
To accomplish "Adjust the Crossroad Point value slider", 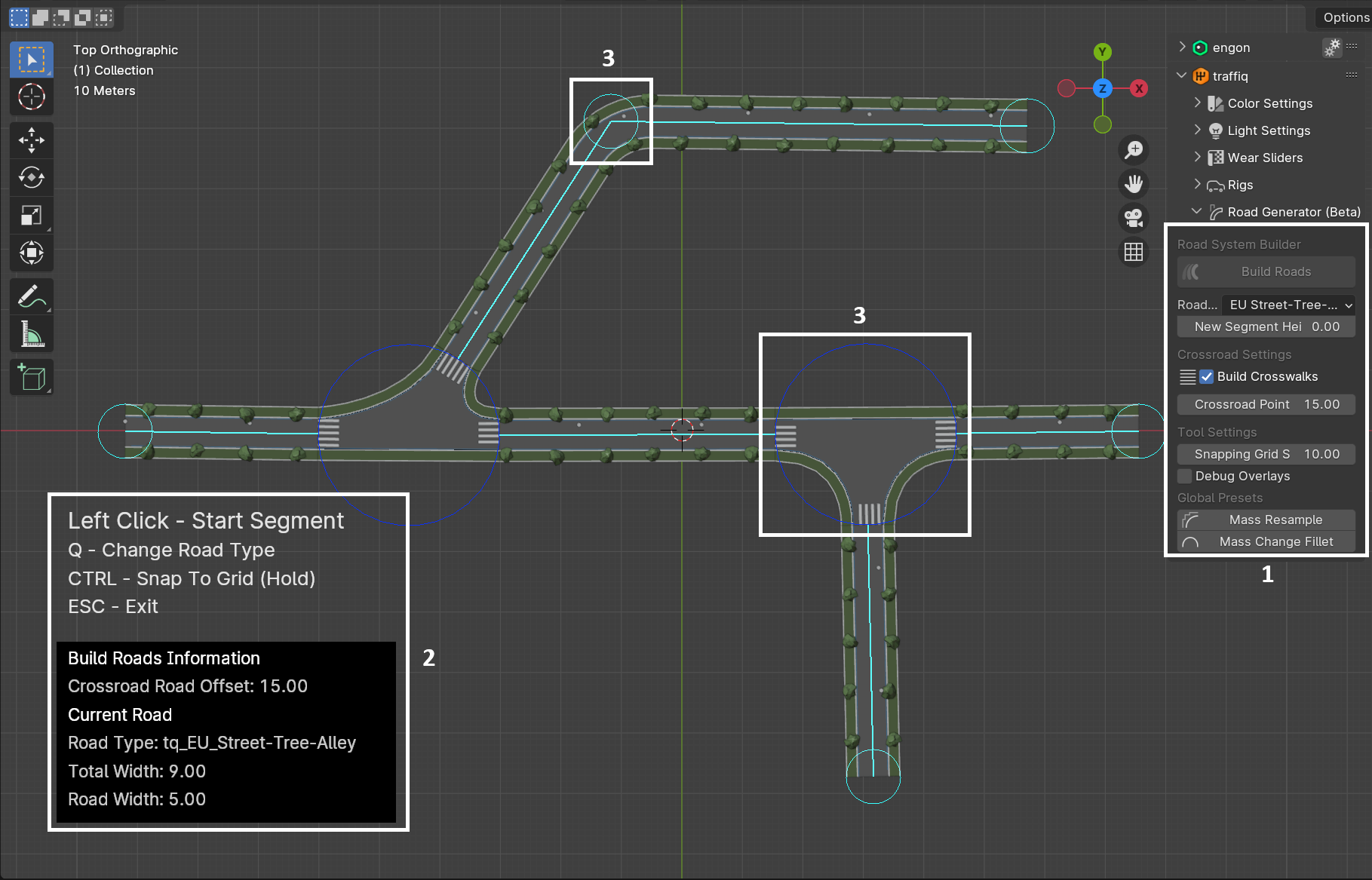I will 1266,404.
